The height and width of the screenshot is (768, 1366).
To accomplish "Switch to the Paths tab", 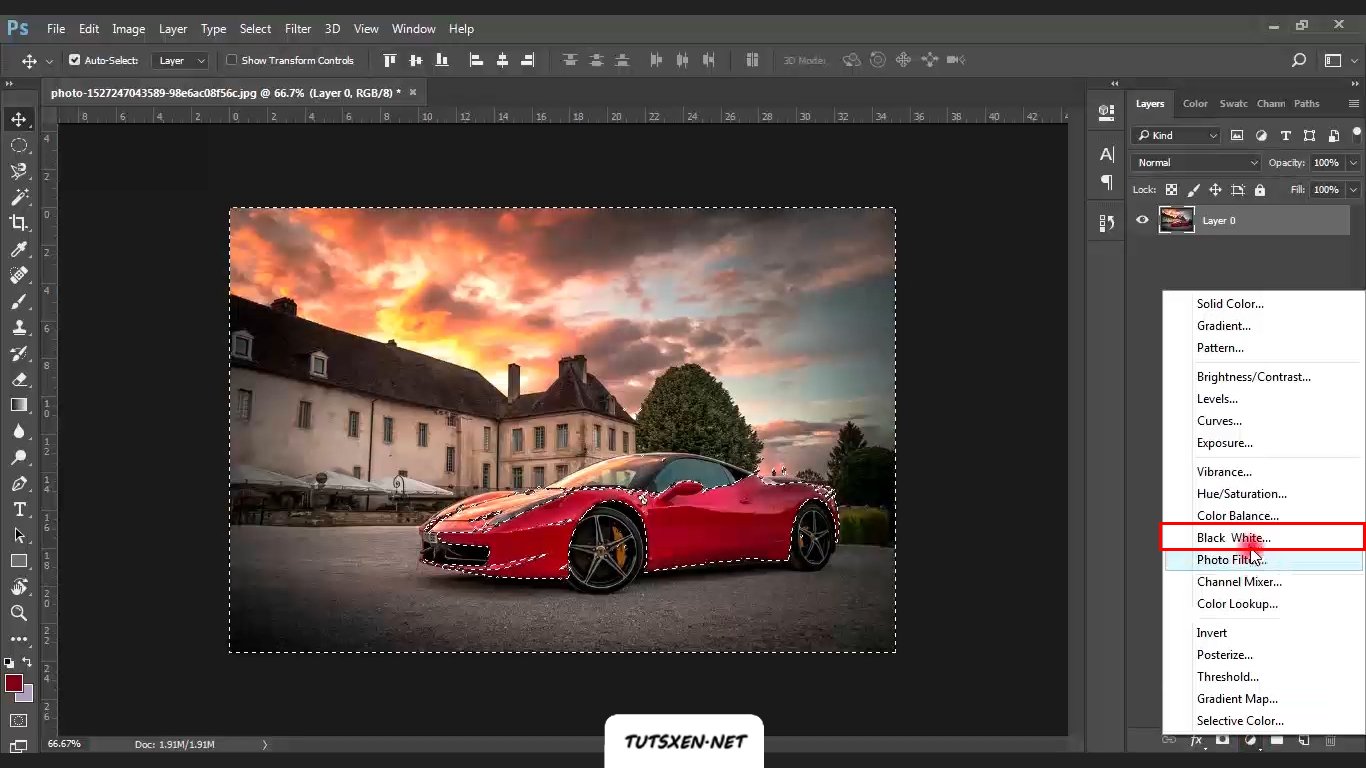I will coord(1306,103).
